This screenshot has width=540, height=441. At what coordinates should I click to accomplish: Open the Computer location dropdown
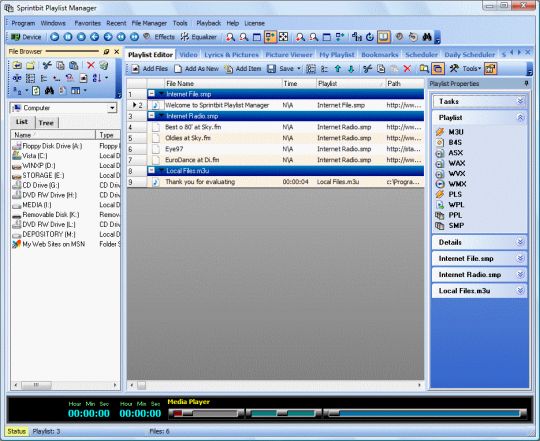point(112,108)
